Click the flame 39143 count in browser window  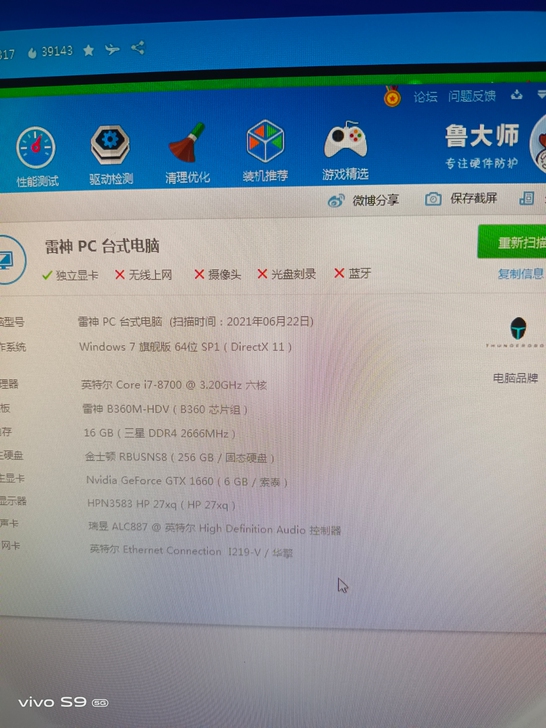coord(50,52)
